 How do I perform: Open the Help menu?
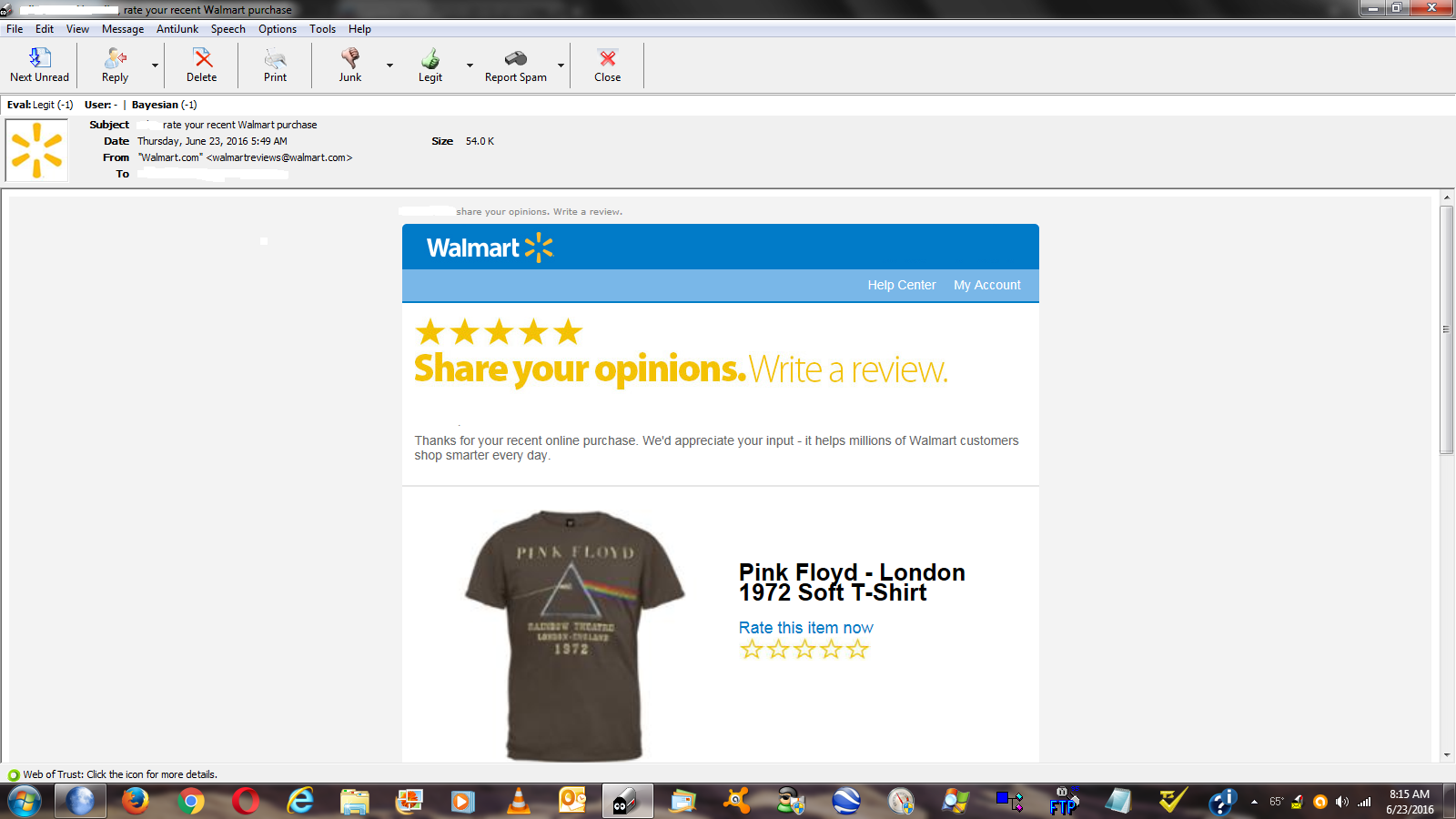coord(359,29)
